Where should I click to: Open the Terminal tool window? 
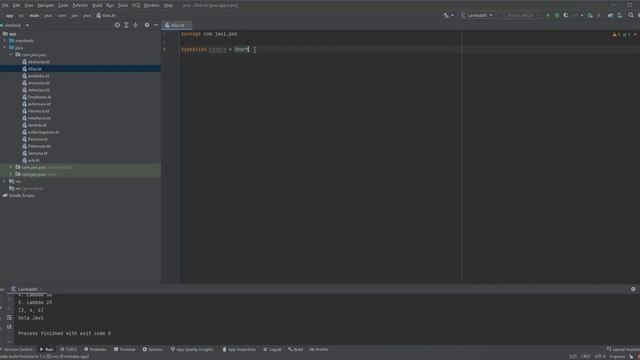pos(125,349)
